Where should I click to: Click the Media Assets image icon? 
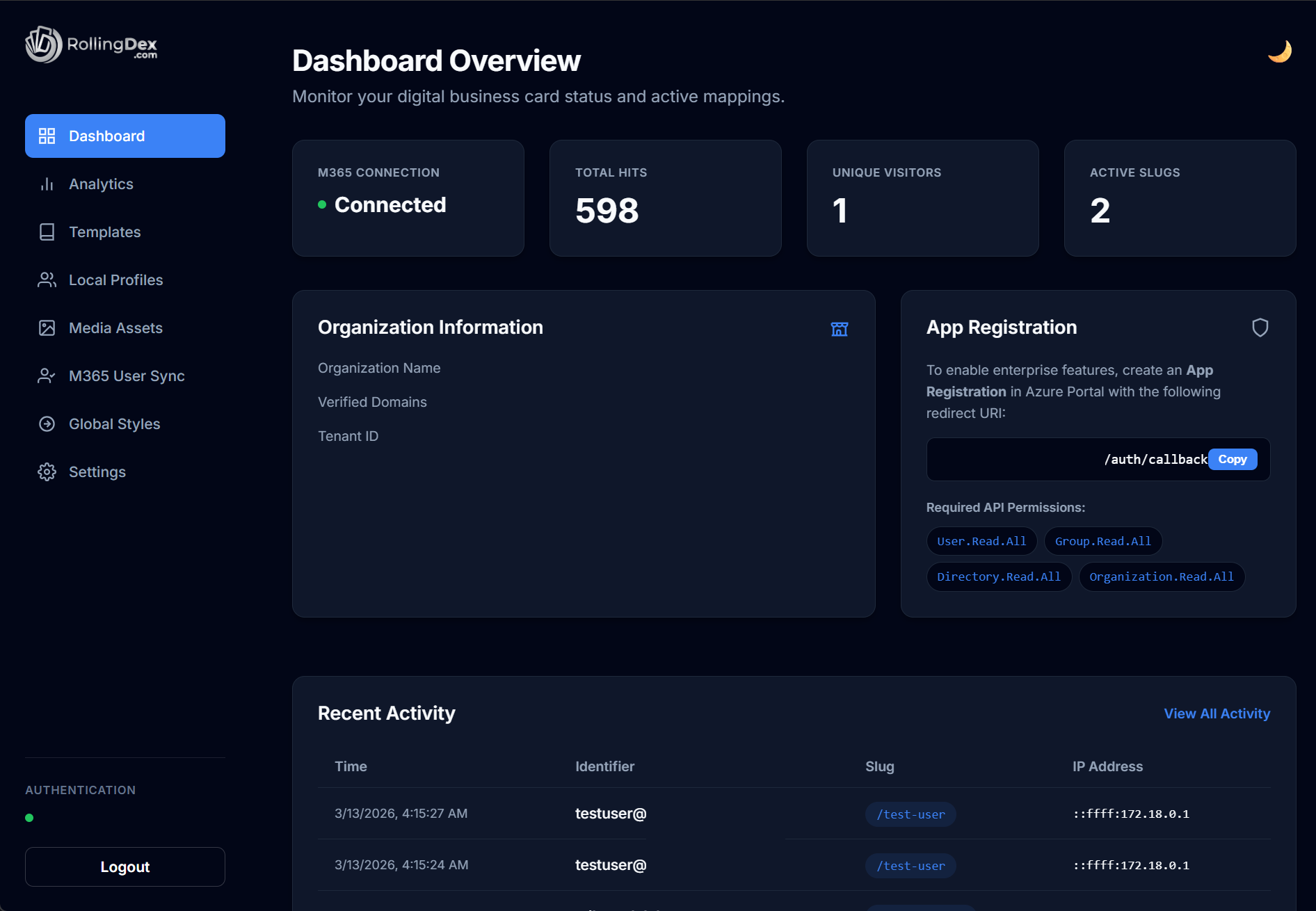[x=47, y=328]
